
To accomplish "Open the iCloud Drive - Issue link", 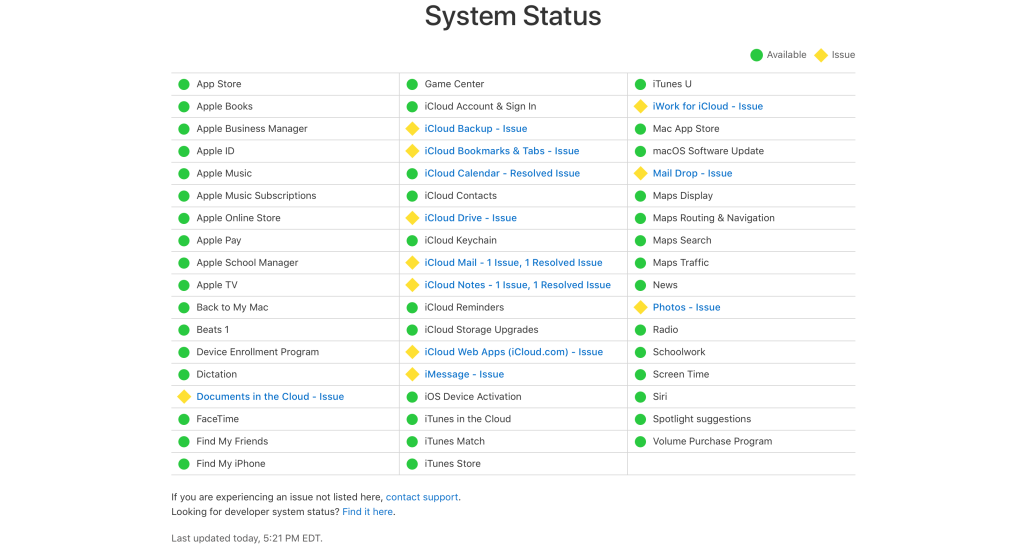I will pyautogui.click(x=470, y=218).
